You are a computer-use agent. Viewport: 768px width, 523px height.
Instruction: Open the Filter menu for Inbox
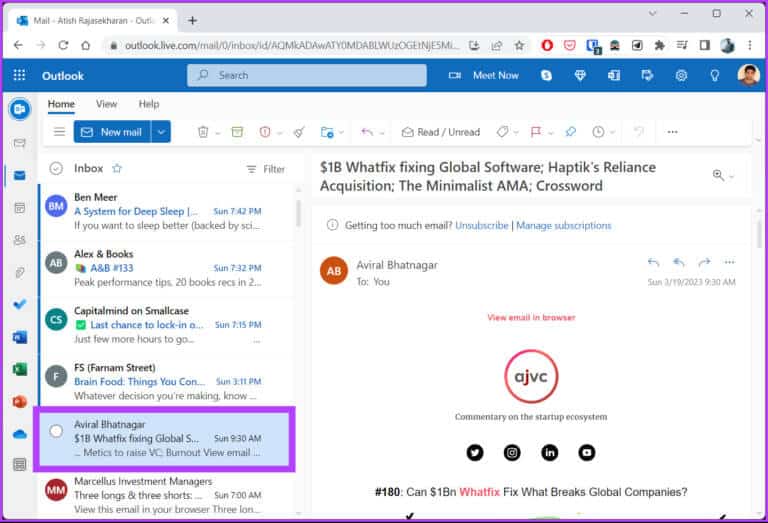click(x=265, y=169)
